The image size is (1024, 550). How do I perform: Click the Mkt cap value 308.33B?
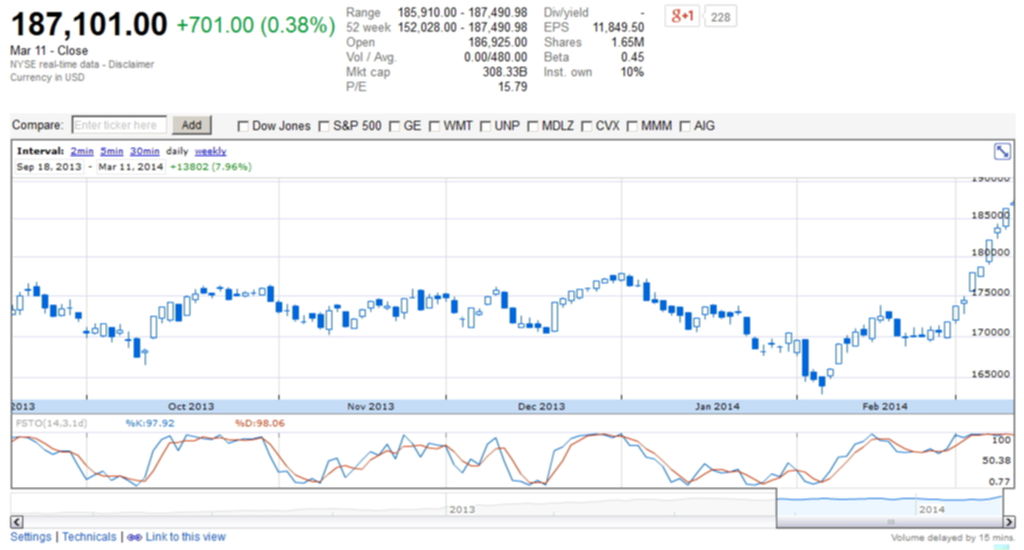point(504,72)
